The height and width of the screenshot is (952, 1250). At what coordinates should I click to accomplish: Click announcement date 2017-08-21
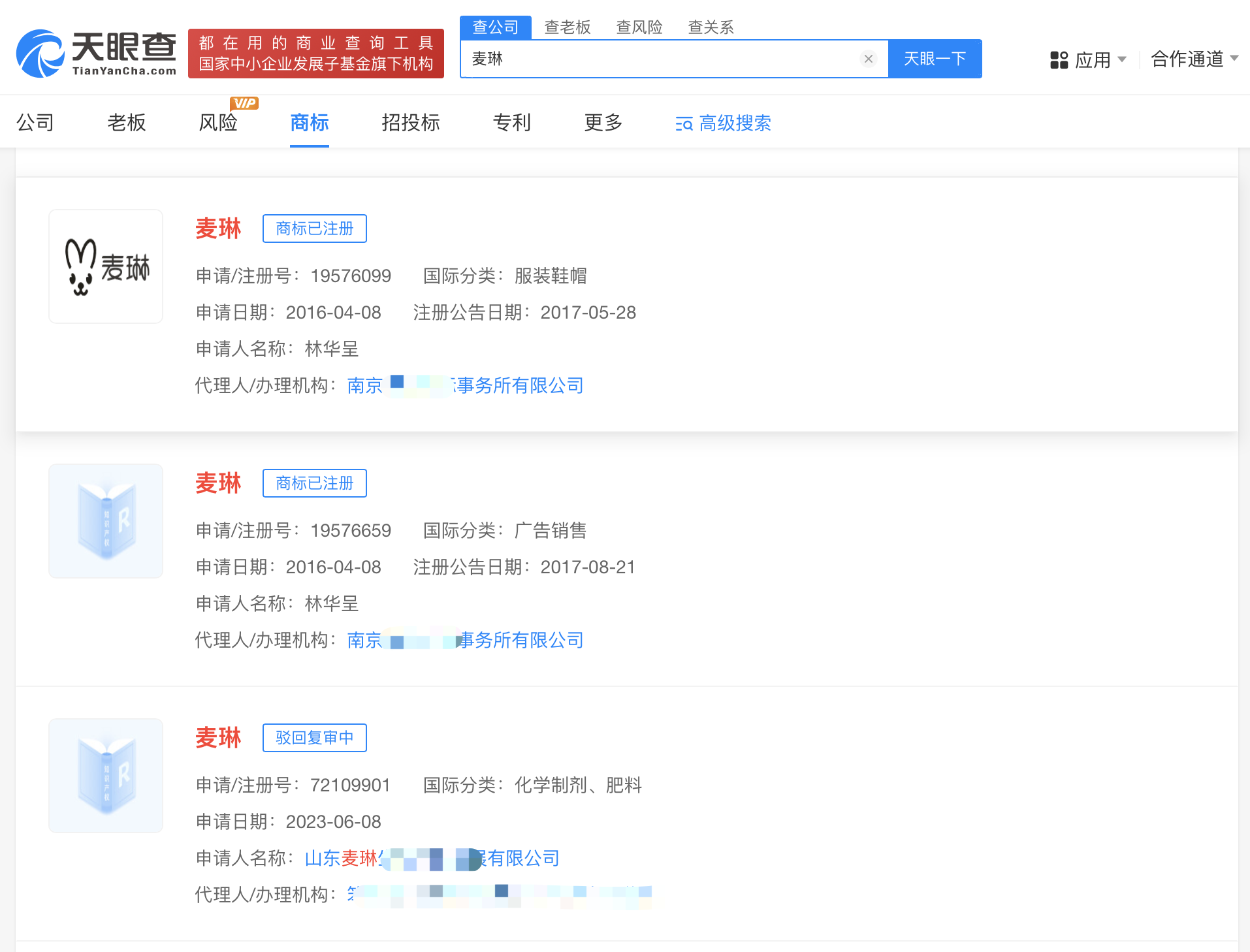point(588,567)
